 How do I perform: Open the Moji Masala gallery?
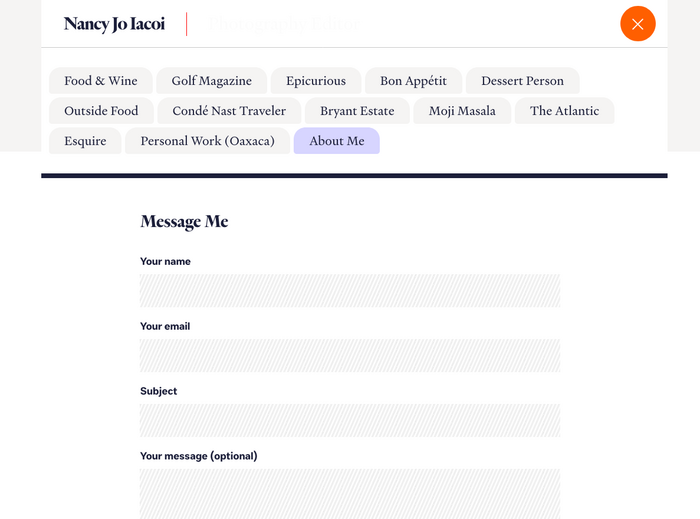(462, 111)
